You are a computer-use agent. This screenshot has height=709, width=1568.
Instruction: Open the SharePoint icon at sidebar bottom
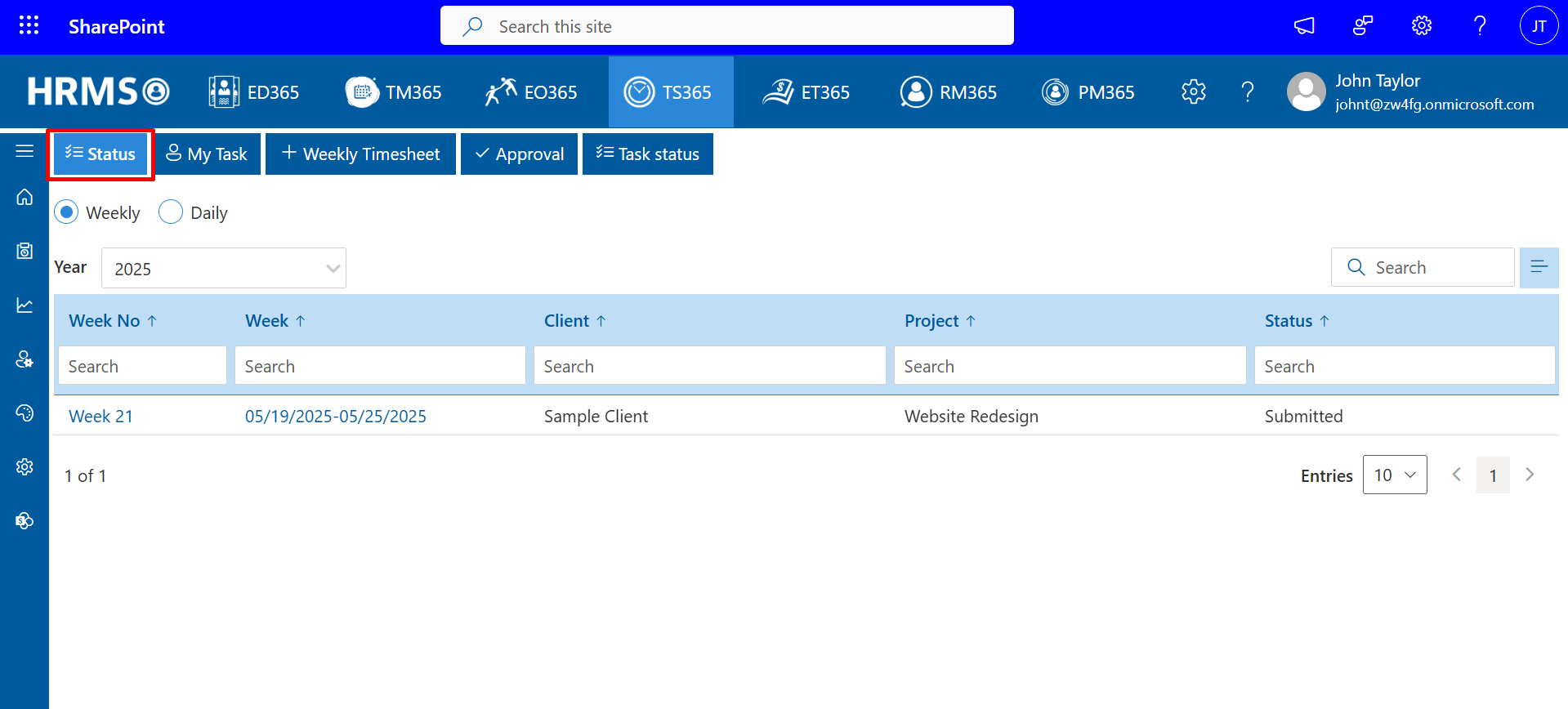(x=25, y=520)
